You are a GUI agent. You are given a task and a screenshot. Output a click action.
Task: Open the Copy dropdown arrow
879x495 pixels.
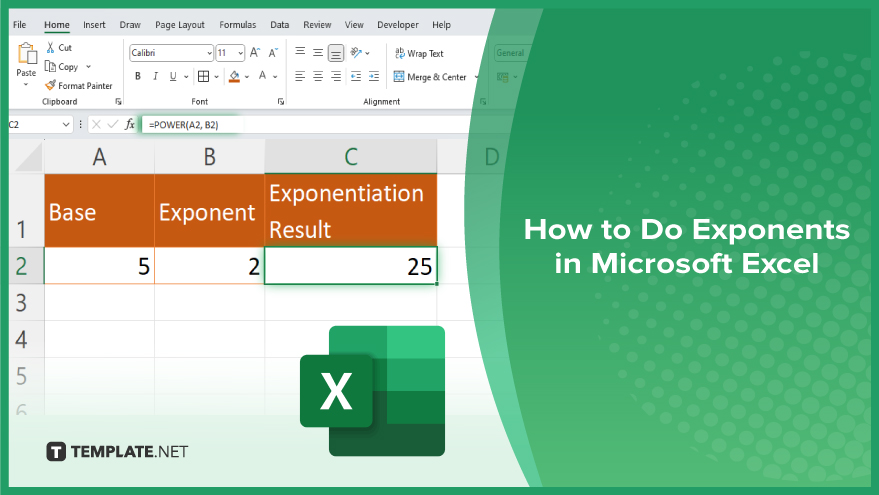[x=89, y=67]
